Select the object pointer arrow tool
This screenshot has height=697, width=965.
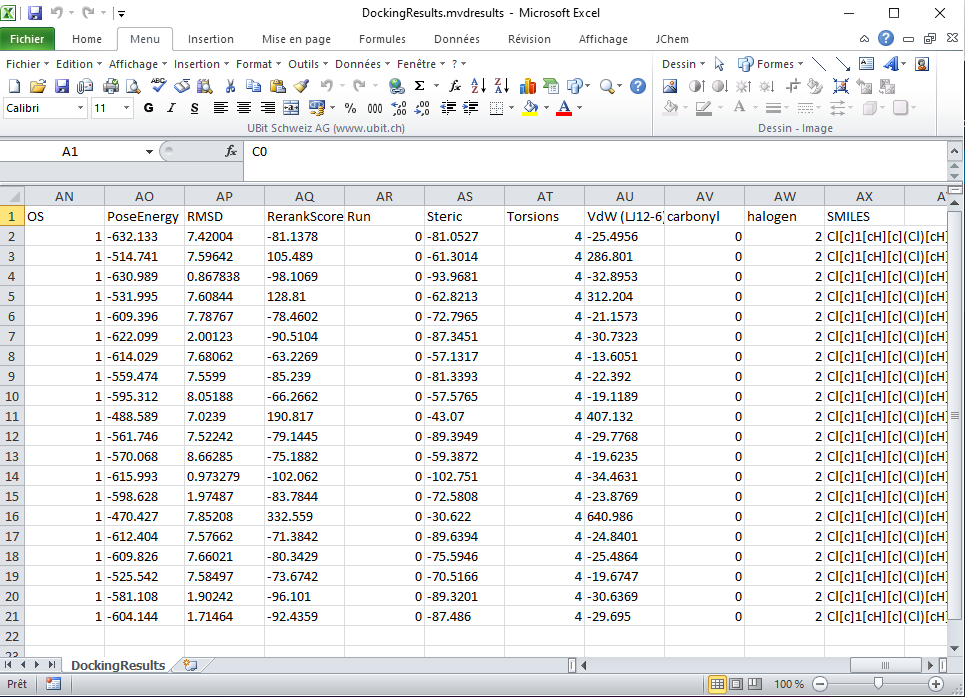(x=719, y=64)
